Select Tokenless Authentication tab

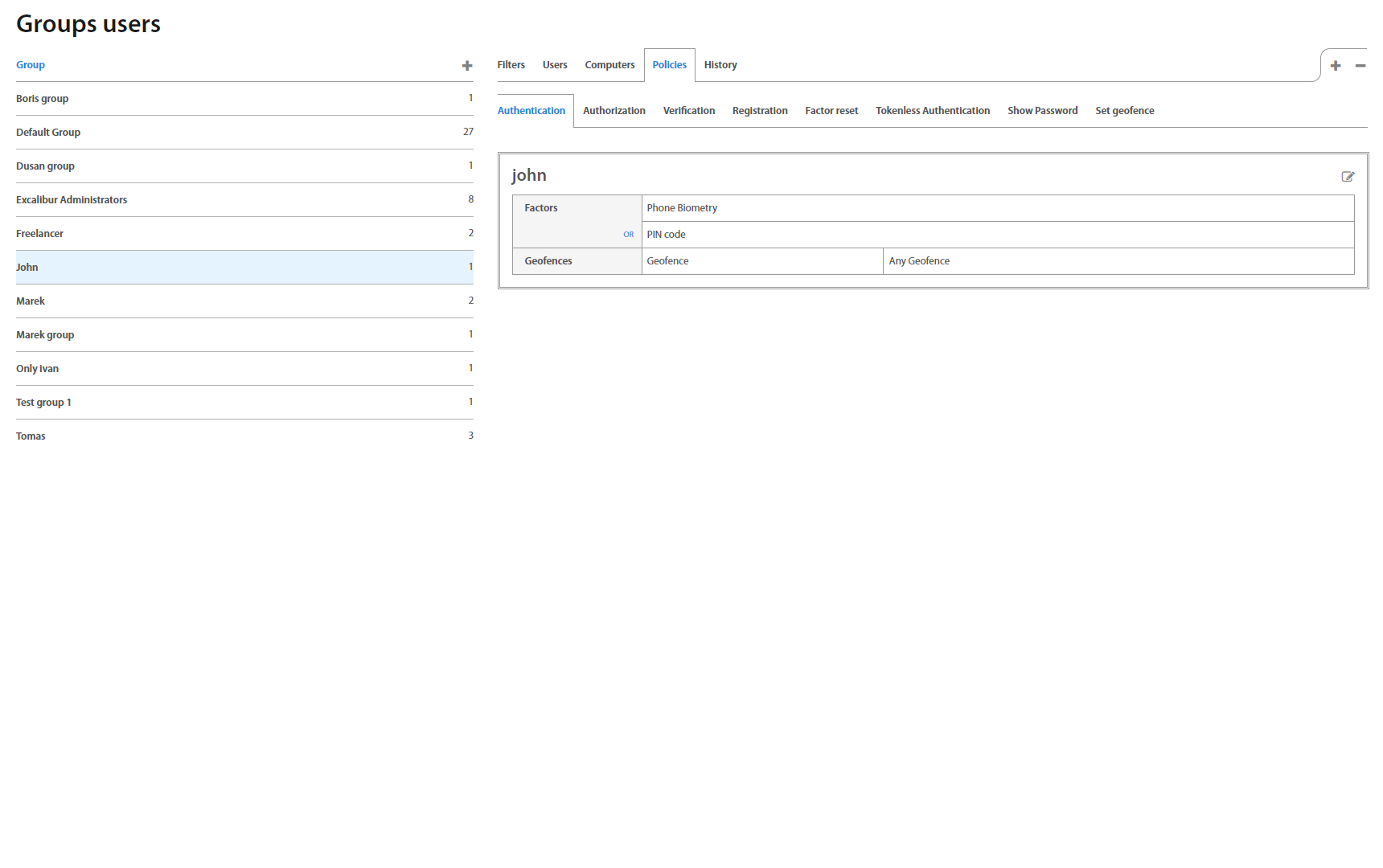point(932,111)
